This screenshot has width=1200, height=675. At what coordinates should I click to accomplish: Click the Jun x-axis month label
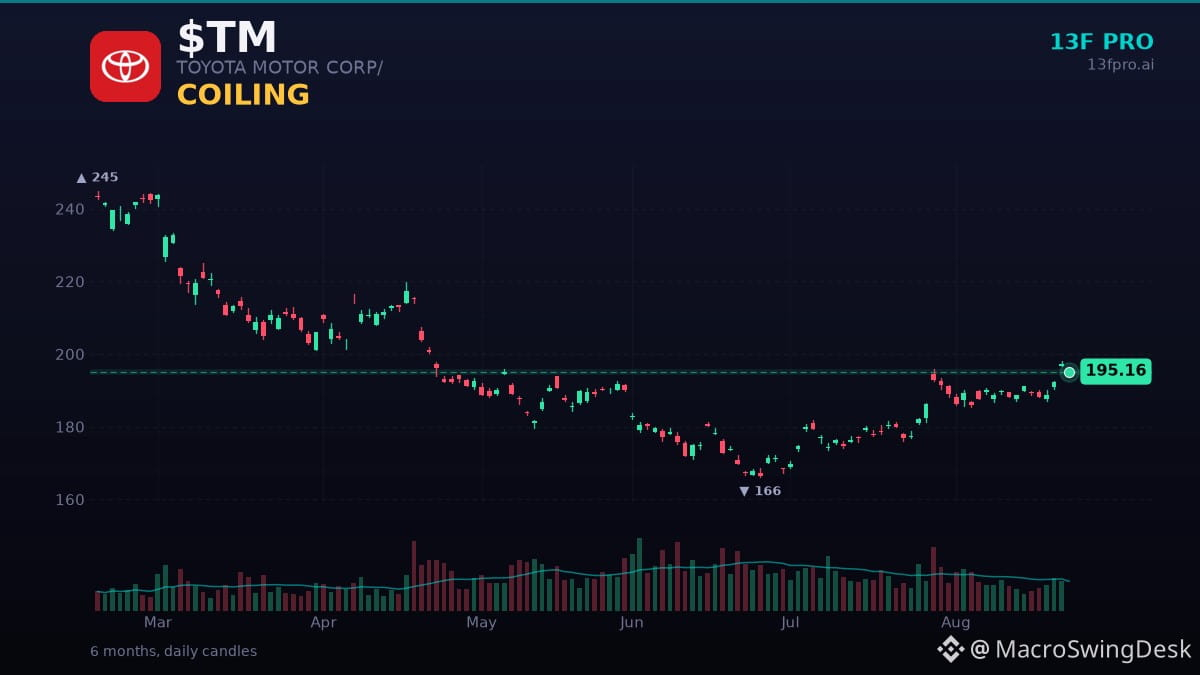pos(631,622)
